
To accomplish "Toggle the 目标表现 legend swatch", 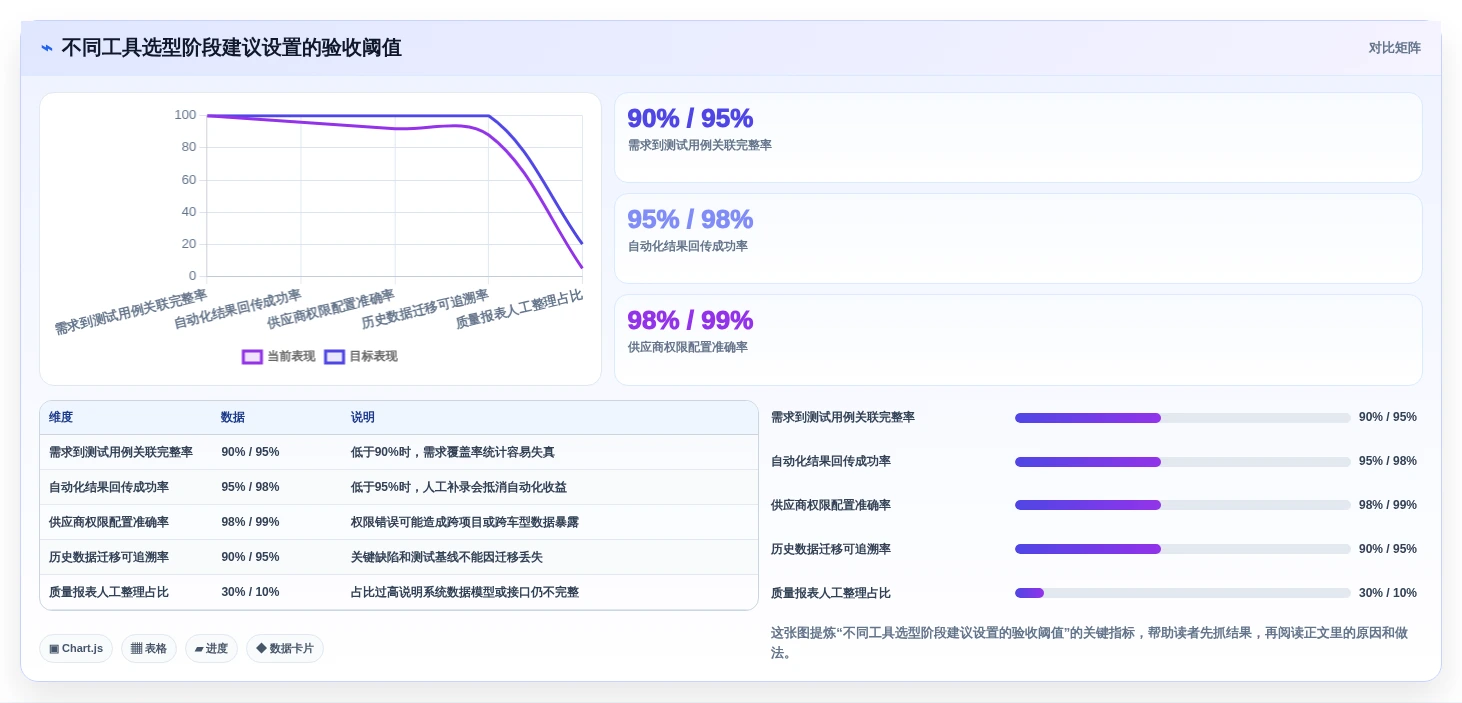I will (334, 357).
